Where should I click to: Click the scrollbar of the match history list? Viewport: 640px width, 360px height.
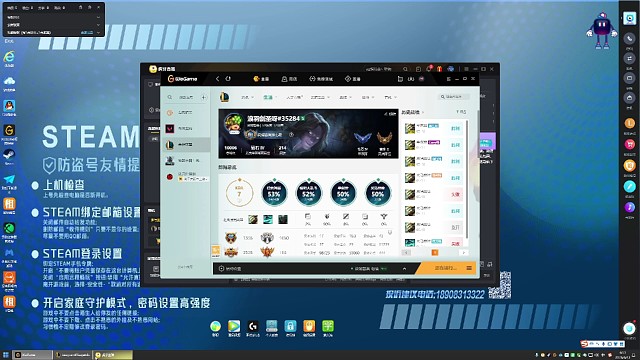[467, 180]
